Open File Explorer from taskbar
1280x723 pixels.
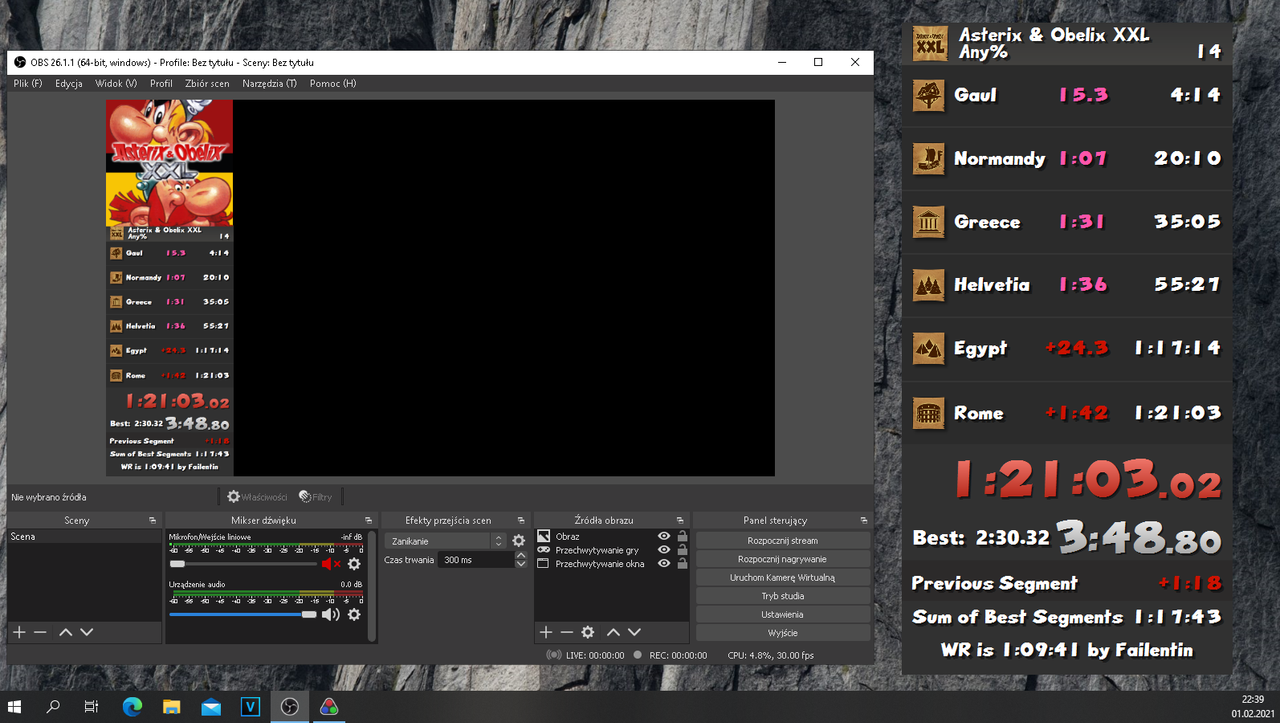click(x=171, y=707)
